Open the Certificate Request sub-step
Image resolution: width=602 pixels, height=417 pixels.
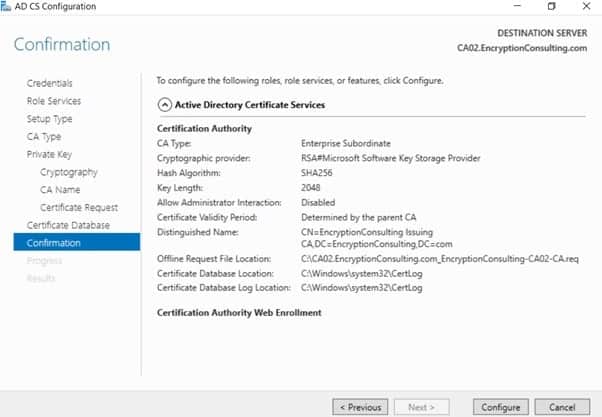click(x=79, y=208)
